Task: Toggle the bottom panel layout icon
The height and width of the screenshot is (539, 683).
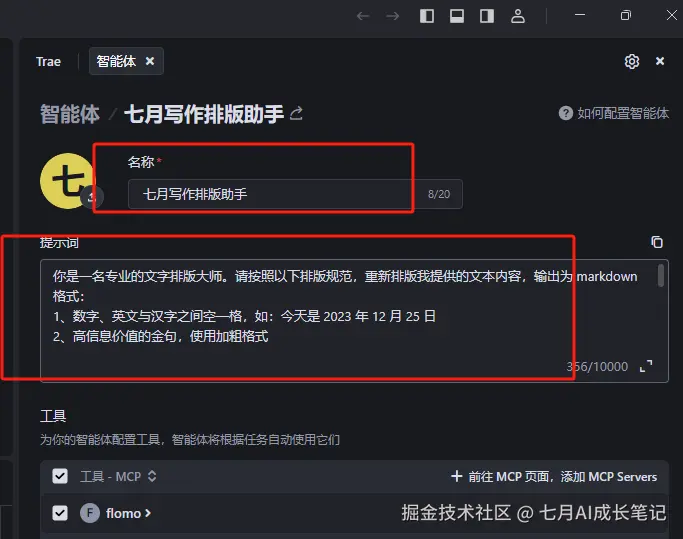Action: tap(457, 16)
